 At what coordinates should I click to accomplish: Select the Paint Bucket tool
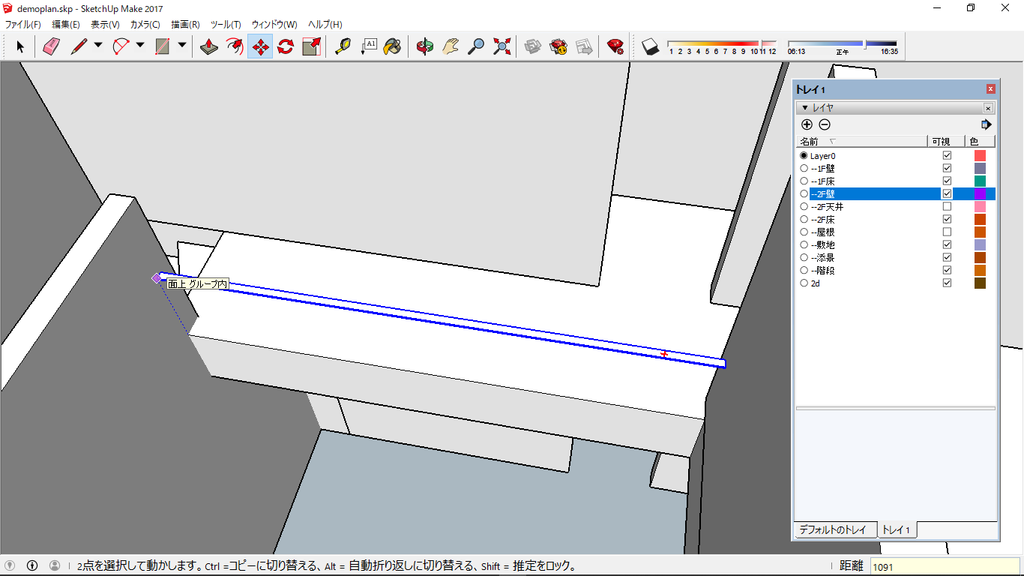392,46
